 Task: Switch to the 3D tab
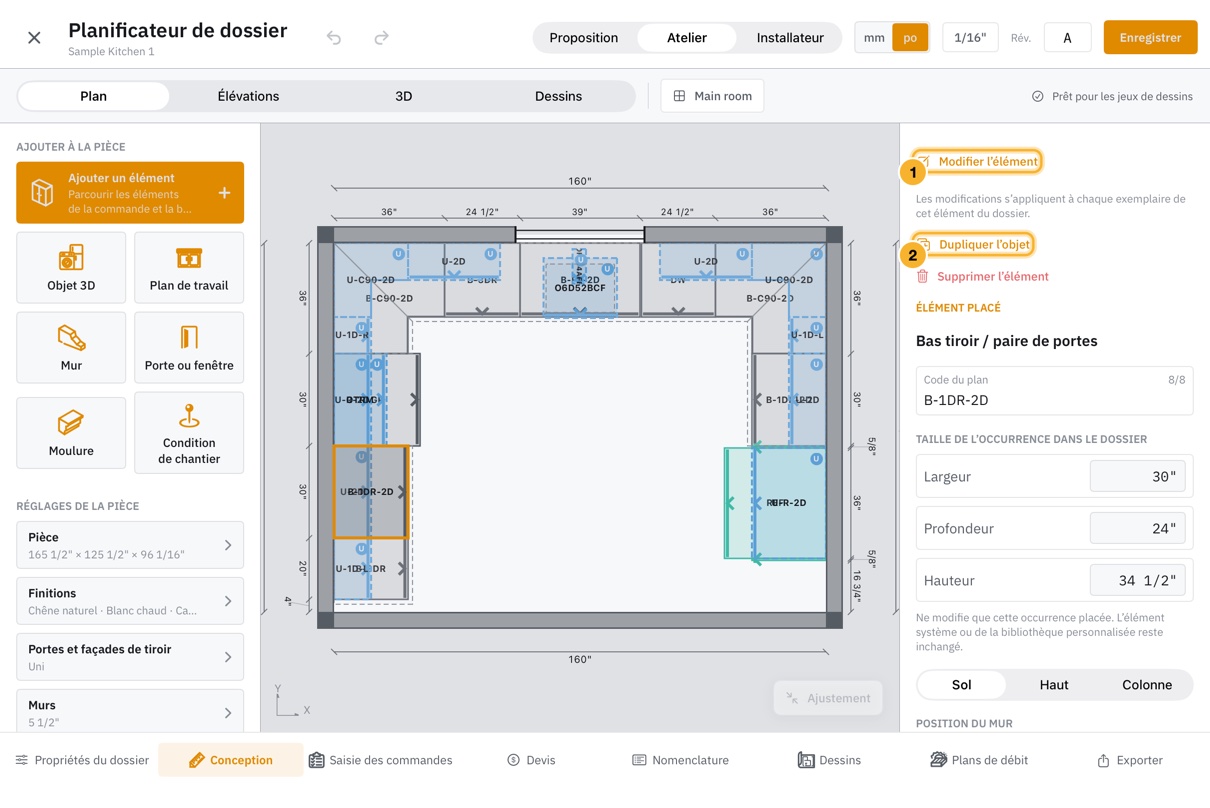[404, 96]
